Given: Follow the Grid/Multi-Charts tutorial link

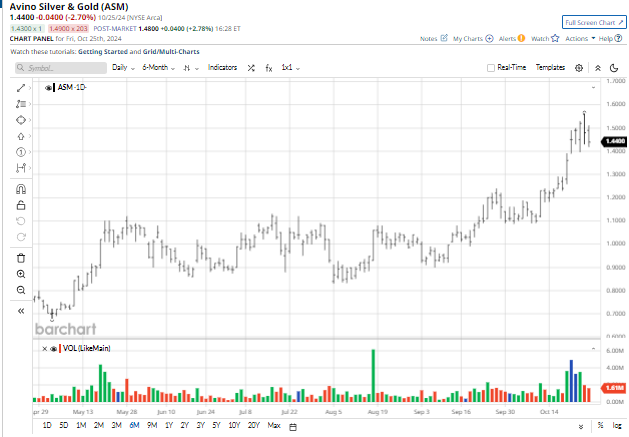Looking at the screenshot, I should pos(171,52).
